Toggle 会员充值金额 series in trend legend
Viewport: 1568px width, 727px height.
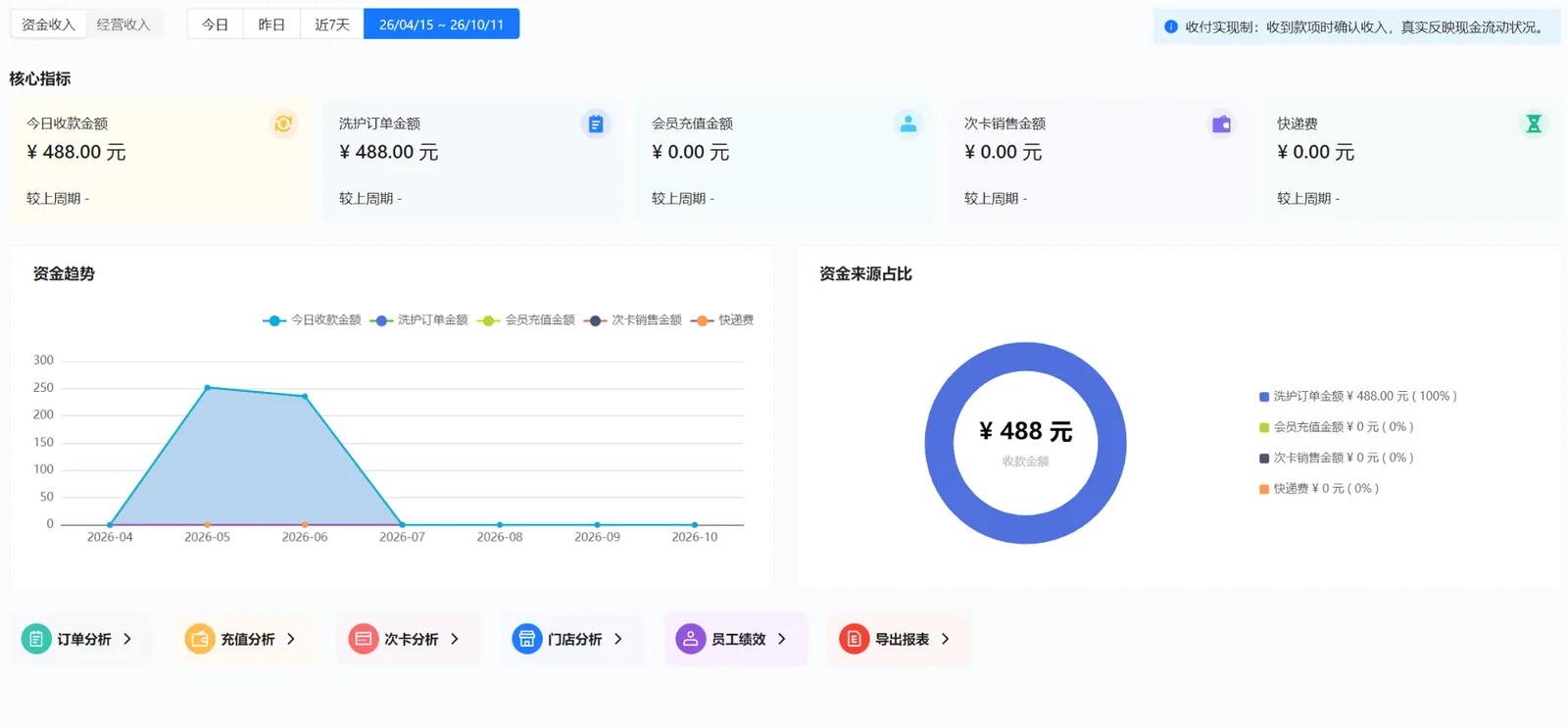point(526,320)
